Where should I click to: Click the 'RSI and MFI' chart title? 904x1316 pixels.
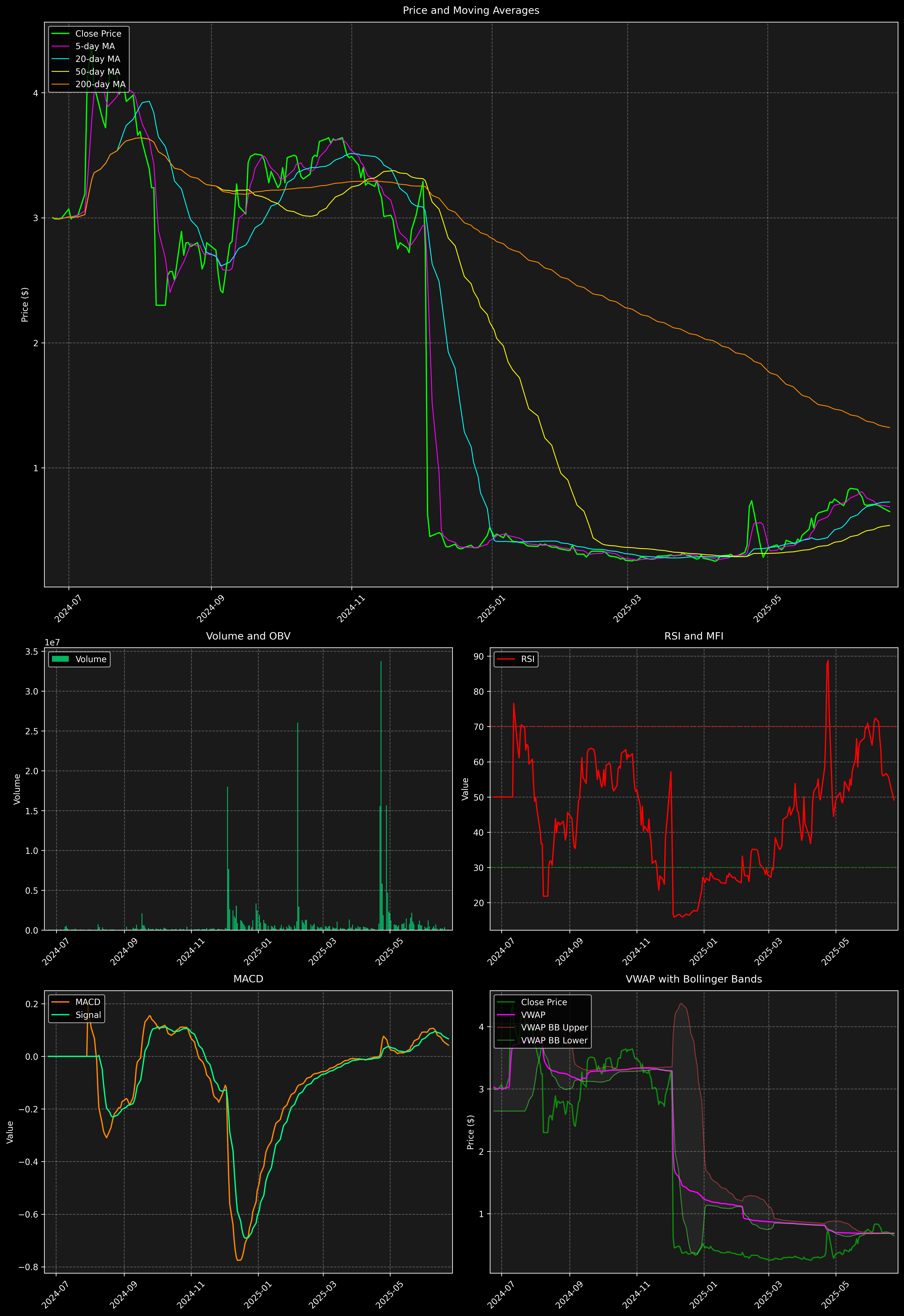click(694, 636)
